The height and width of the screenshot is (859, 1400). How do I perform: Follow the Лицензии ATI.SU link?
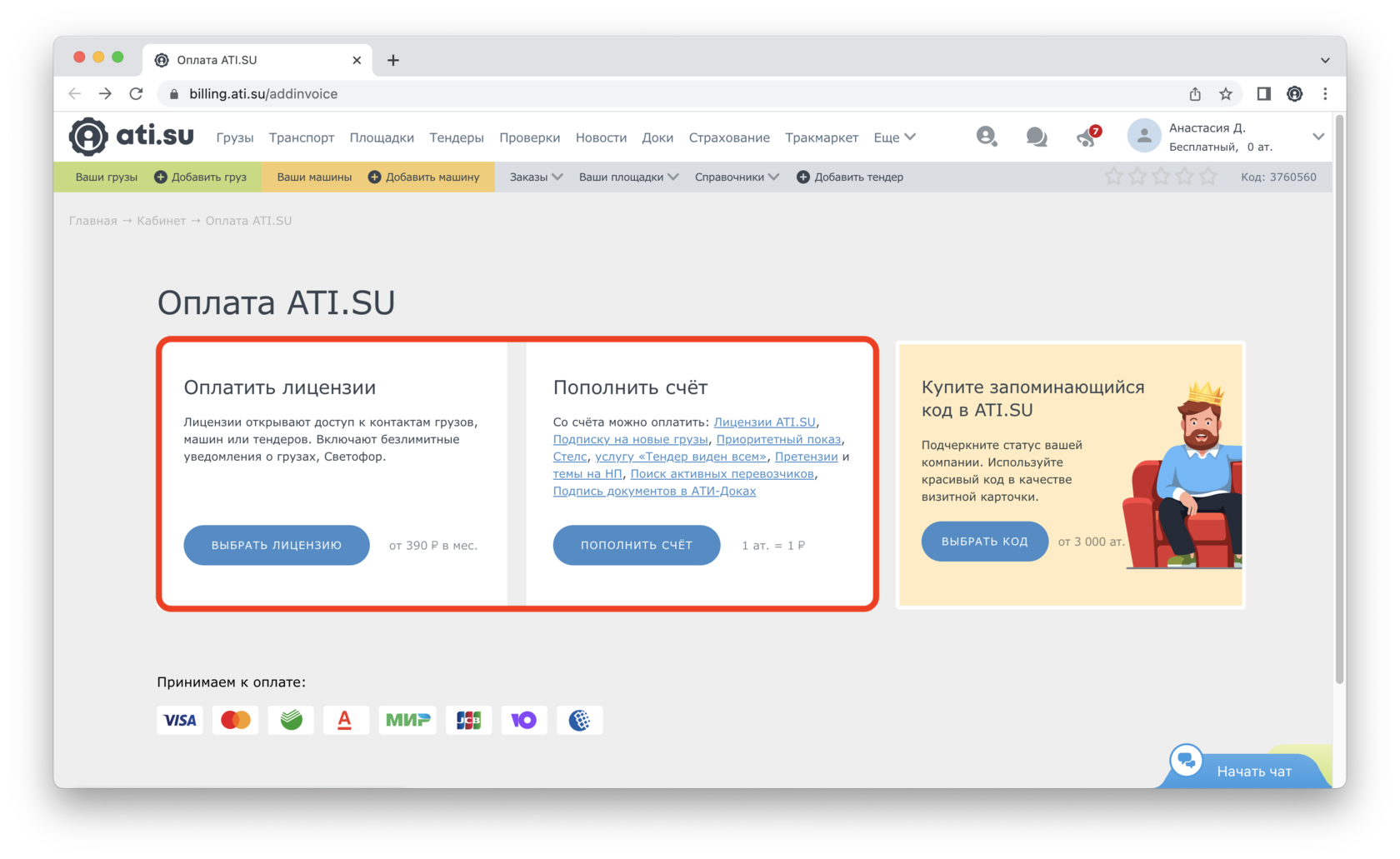764,422
